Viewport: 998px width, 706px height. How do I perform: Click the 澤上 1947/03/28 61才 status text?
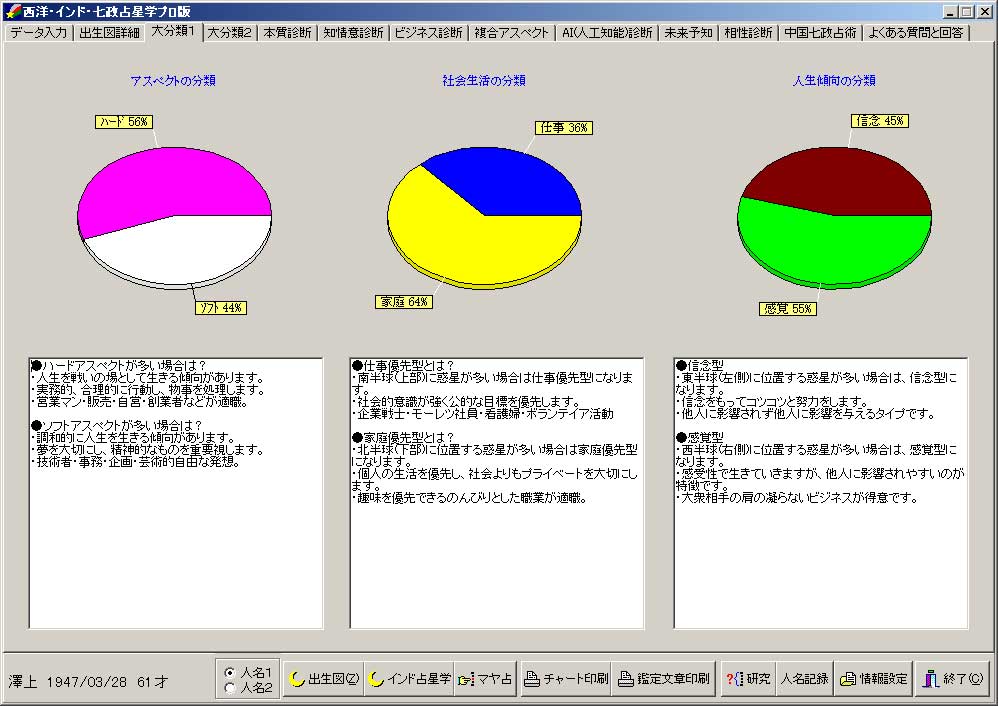(x=88, y=682)
